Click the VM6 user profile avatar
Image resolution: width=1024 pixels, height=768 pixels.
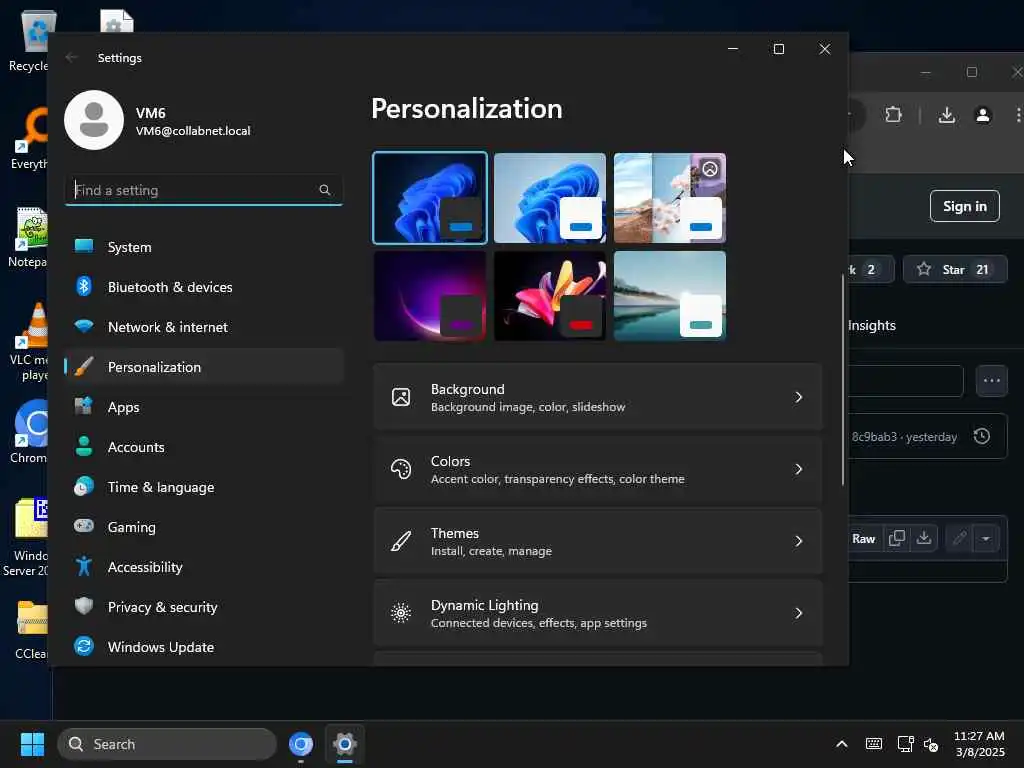pyautogui.click(x=94, y=120)
